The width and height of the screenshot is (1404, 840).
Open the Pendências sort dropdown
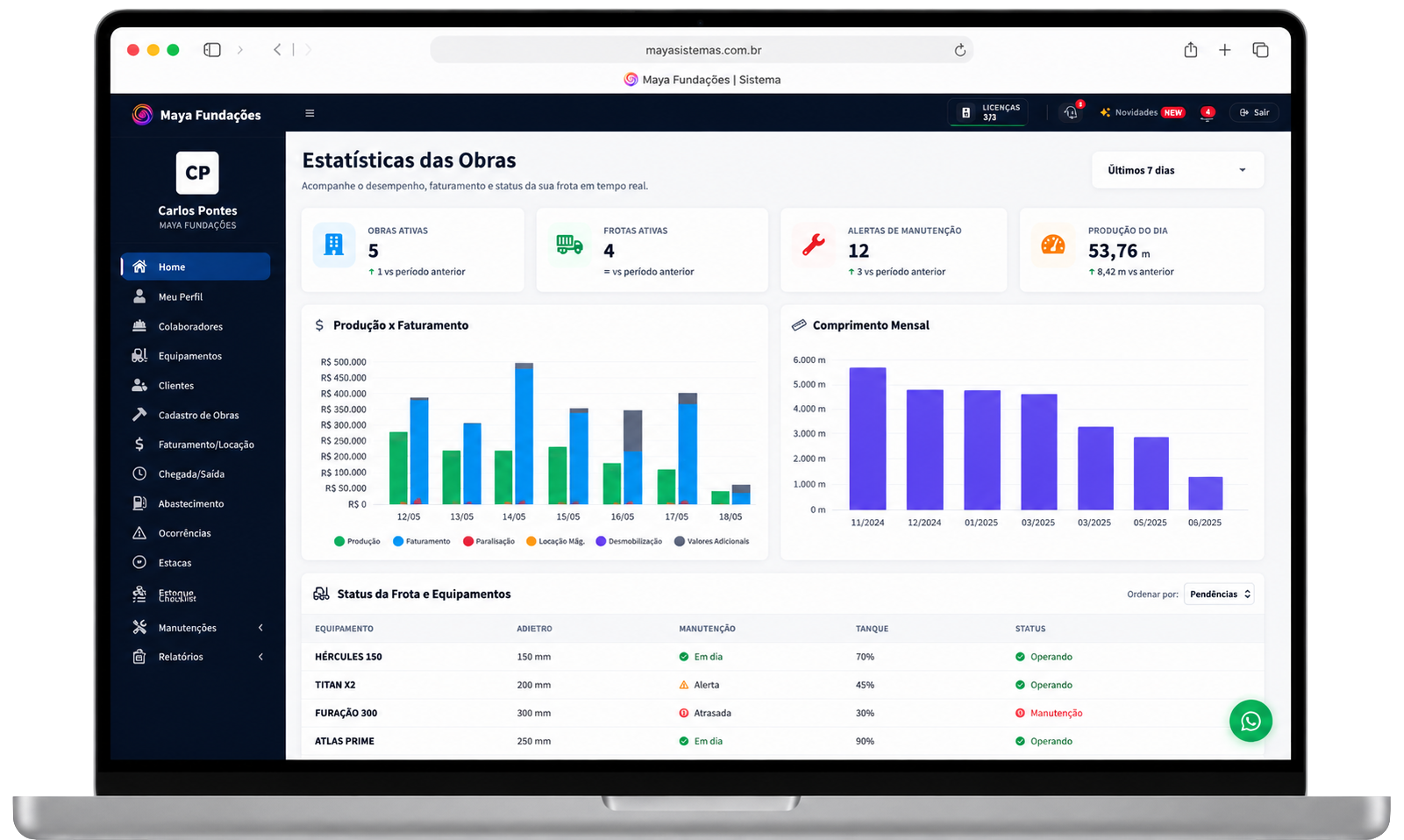pos(1219,594)
